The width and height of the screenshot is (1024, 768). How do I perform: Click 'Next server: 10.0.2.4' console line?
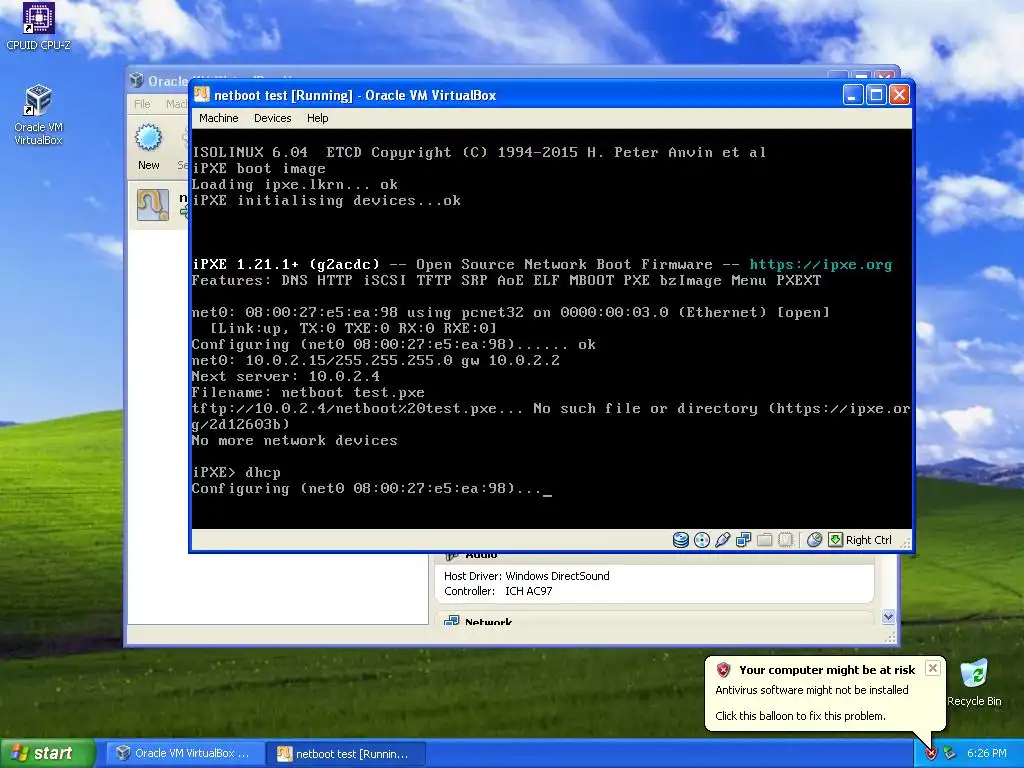coord(285,376)
